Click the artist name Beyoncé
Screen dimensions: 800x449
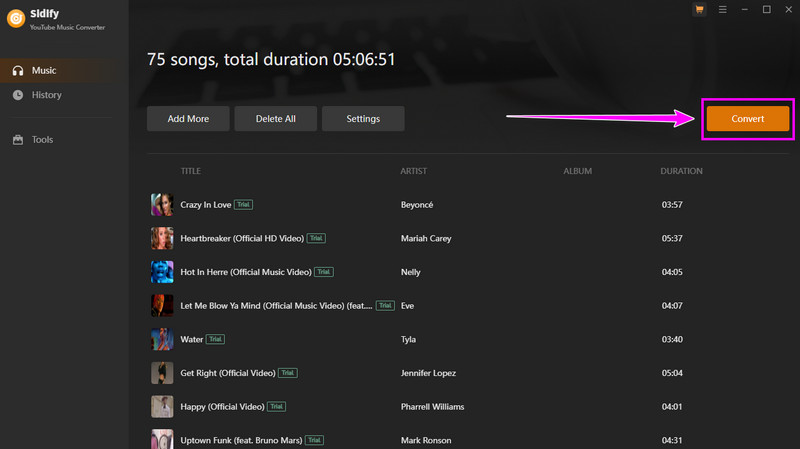417,205
